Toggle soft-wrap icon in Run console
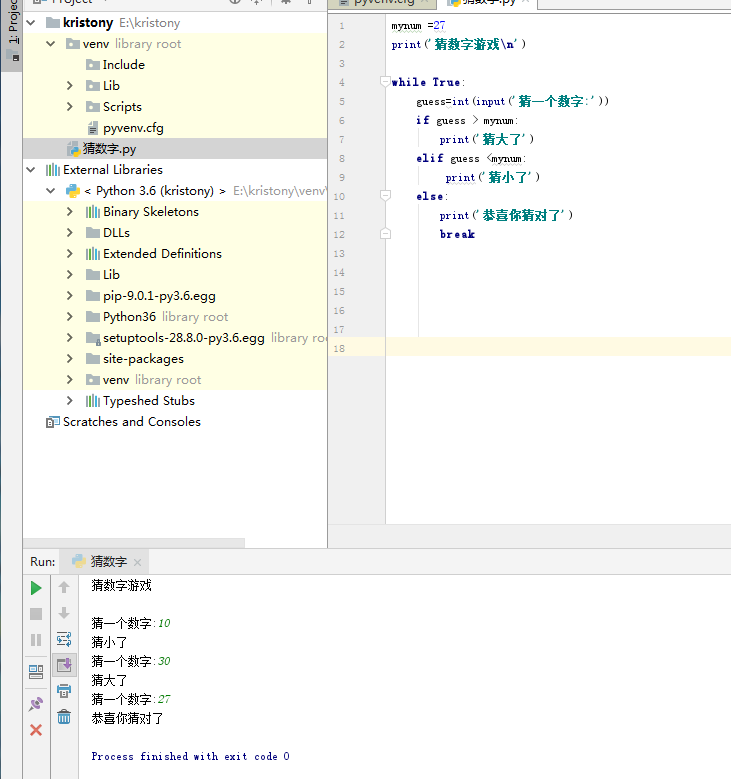731x779 pixels. click(x=64, y=639)
